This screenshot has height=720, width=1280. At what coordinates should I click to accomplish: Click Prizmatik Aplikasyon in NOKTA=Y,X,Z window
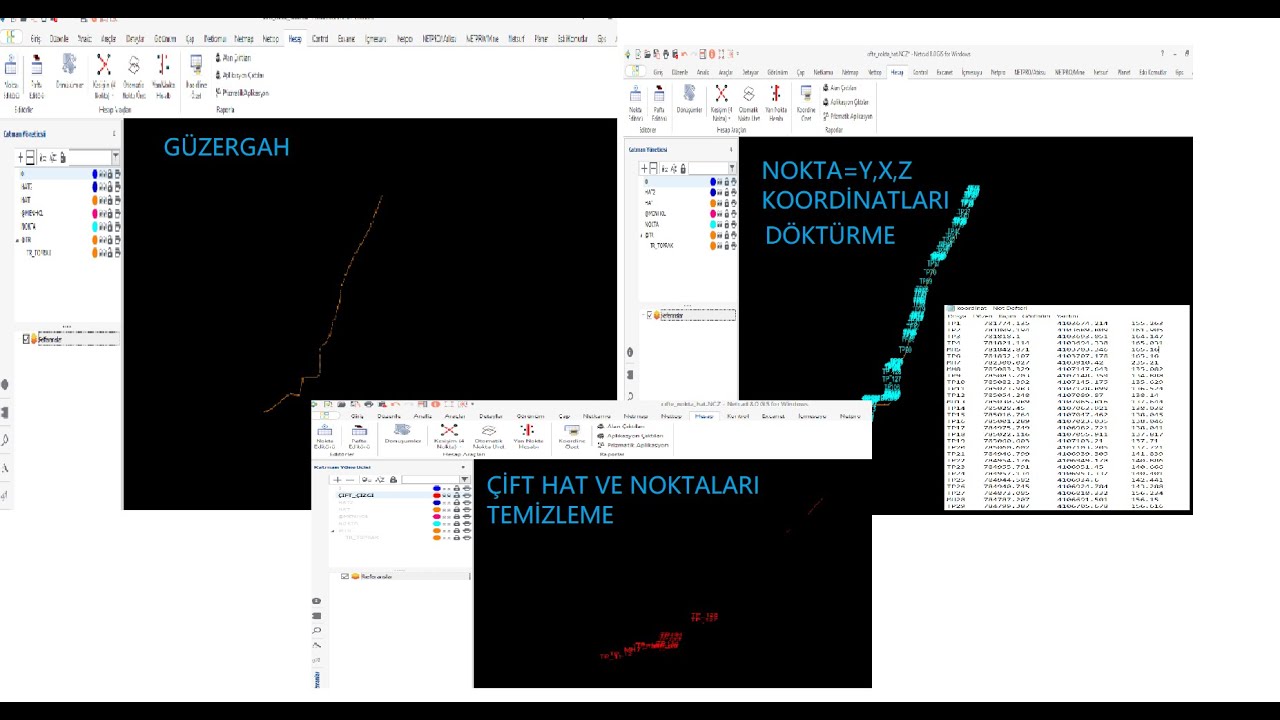point(848,116)
